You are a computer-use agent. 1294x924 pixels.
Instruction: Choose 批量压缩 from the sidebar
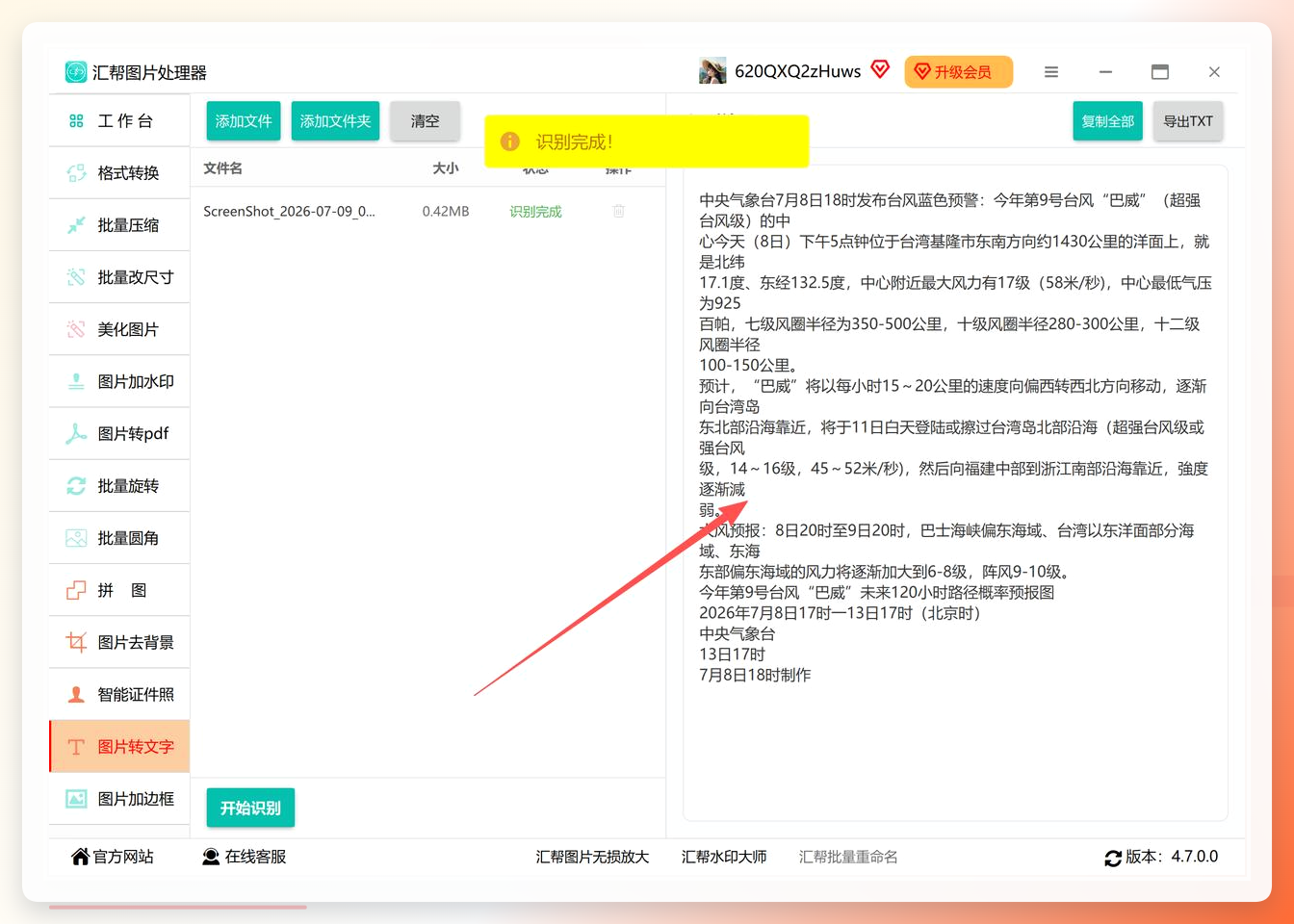[119, 225]
